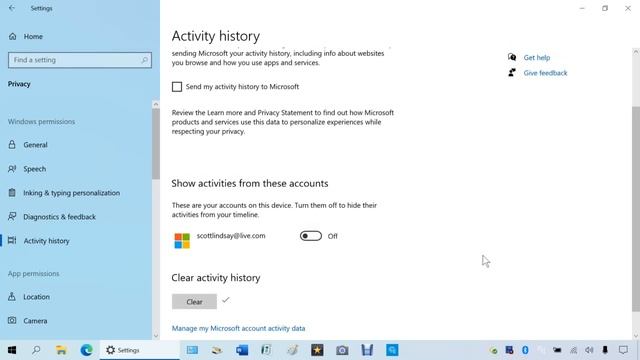Image resolution: width=640 pixels, height=360 pixels.
Task: Click the main content scroll up arrow
Action: 636,52
